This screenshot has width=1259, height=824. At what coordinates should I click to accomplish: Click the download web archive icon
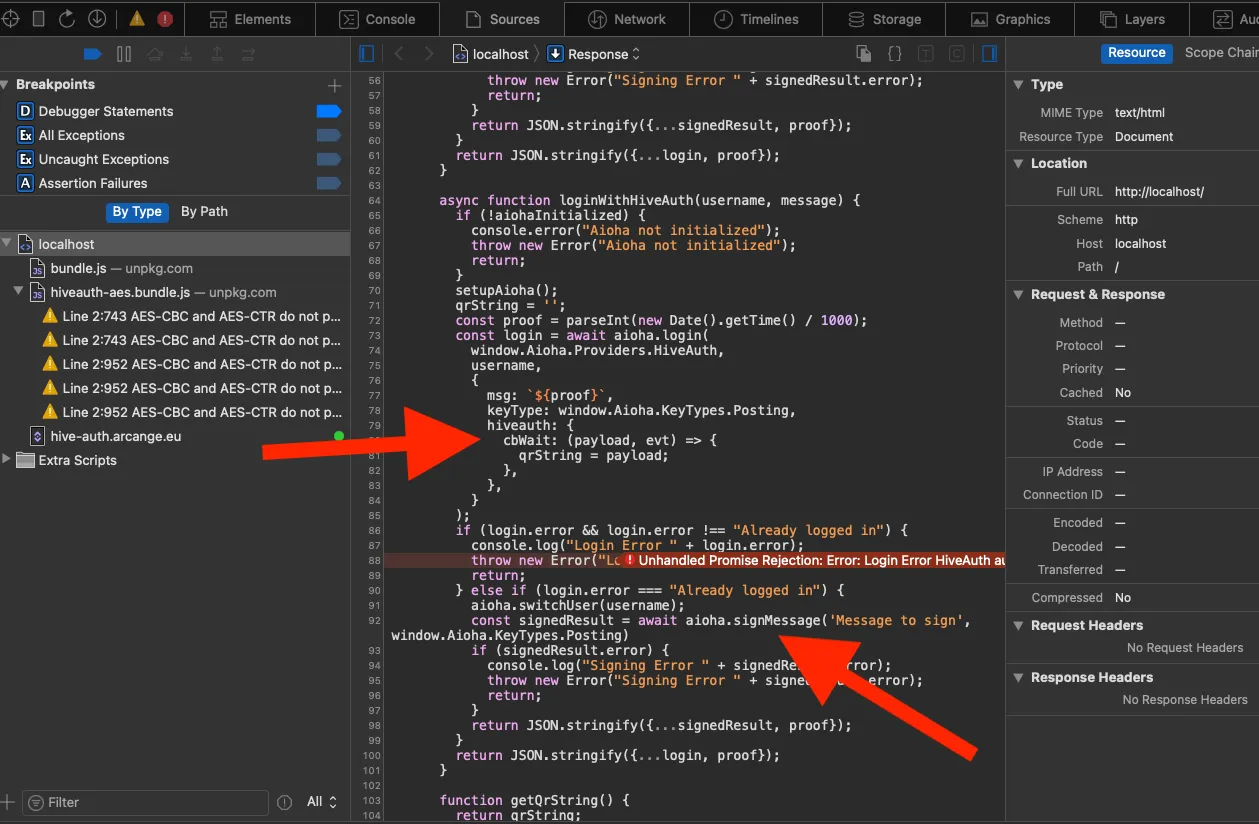click(x=97, y=18)
